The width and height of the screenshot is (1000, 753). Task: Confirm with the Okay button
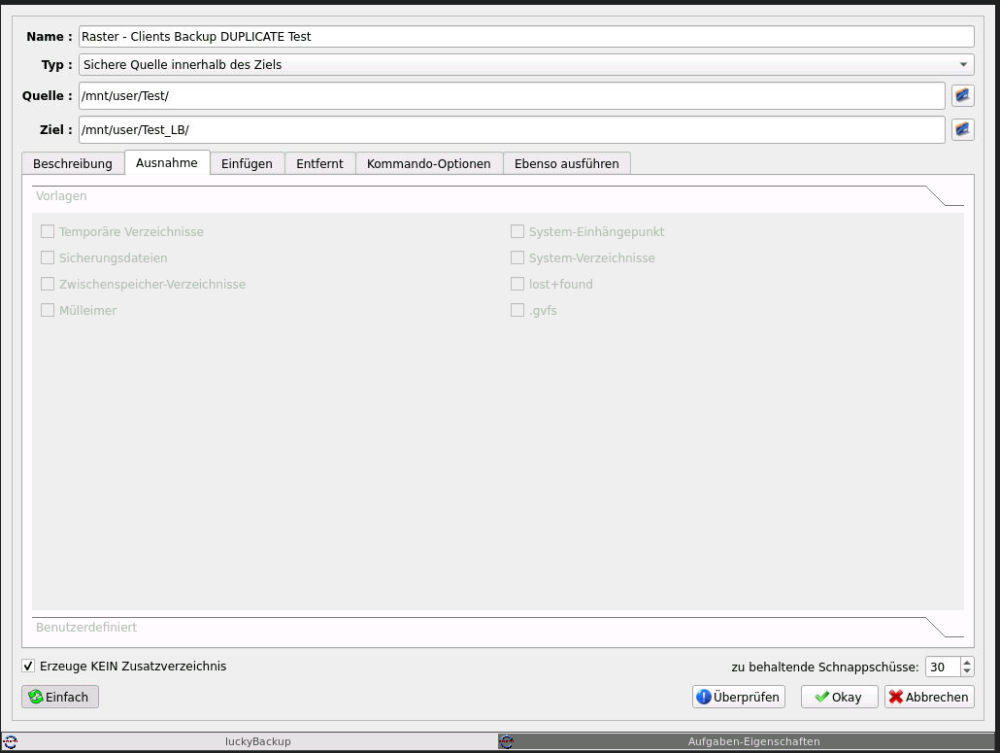839,697
